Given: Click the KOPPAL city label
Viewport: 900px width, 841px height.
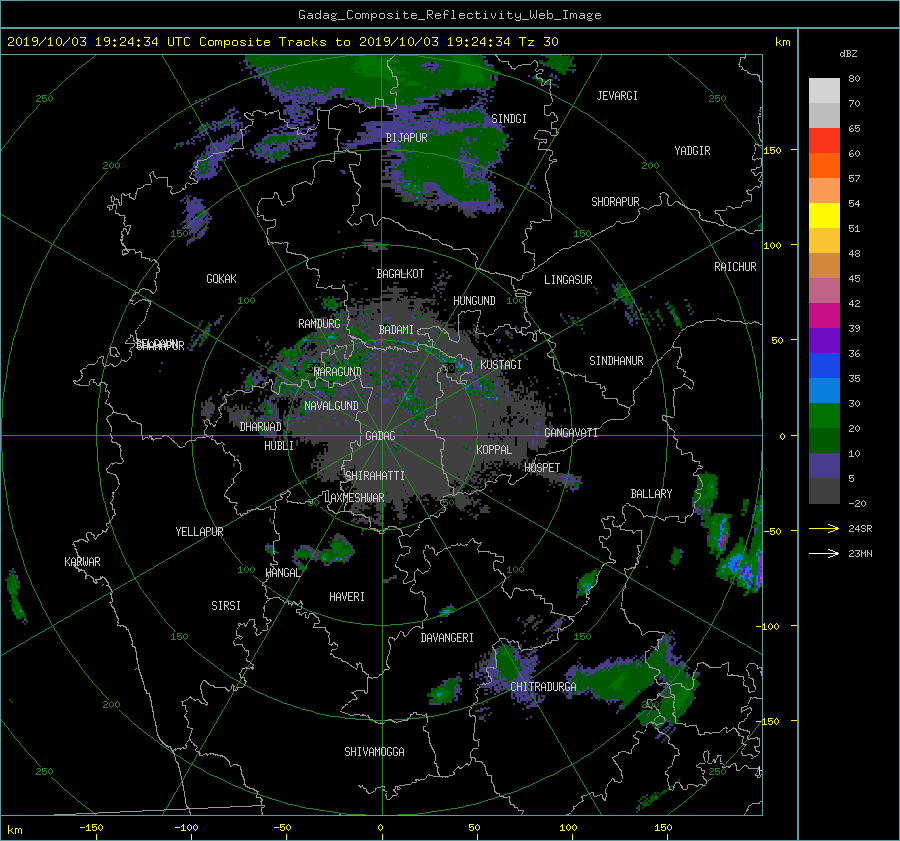Looking at the screenshot, I should [x=494, y=450].
